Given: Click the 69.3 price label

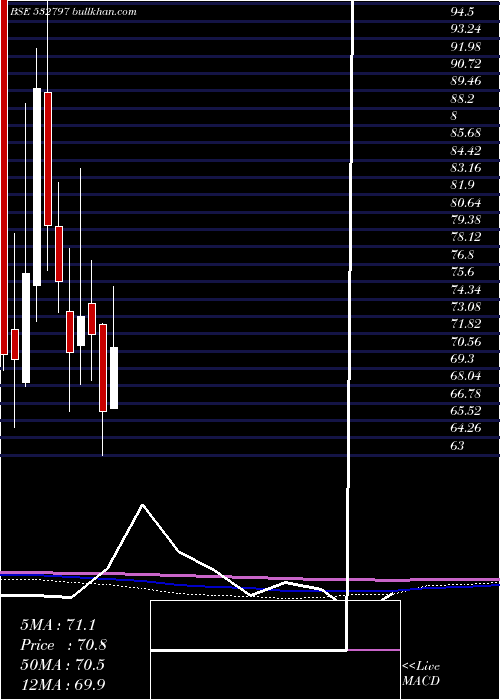Looking at the screenshot, I should coord(462,359).
